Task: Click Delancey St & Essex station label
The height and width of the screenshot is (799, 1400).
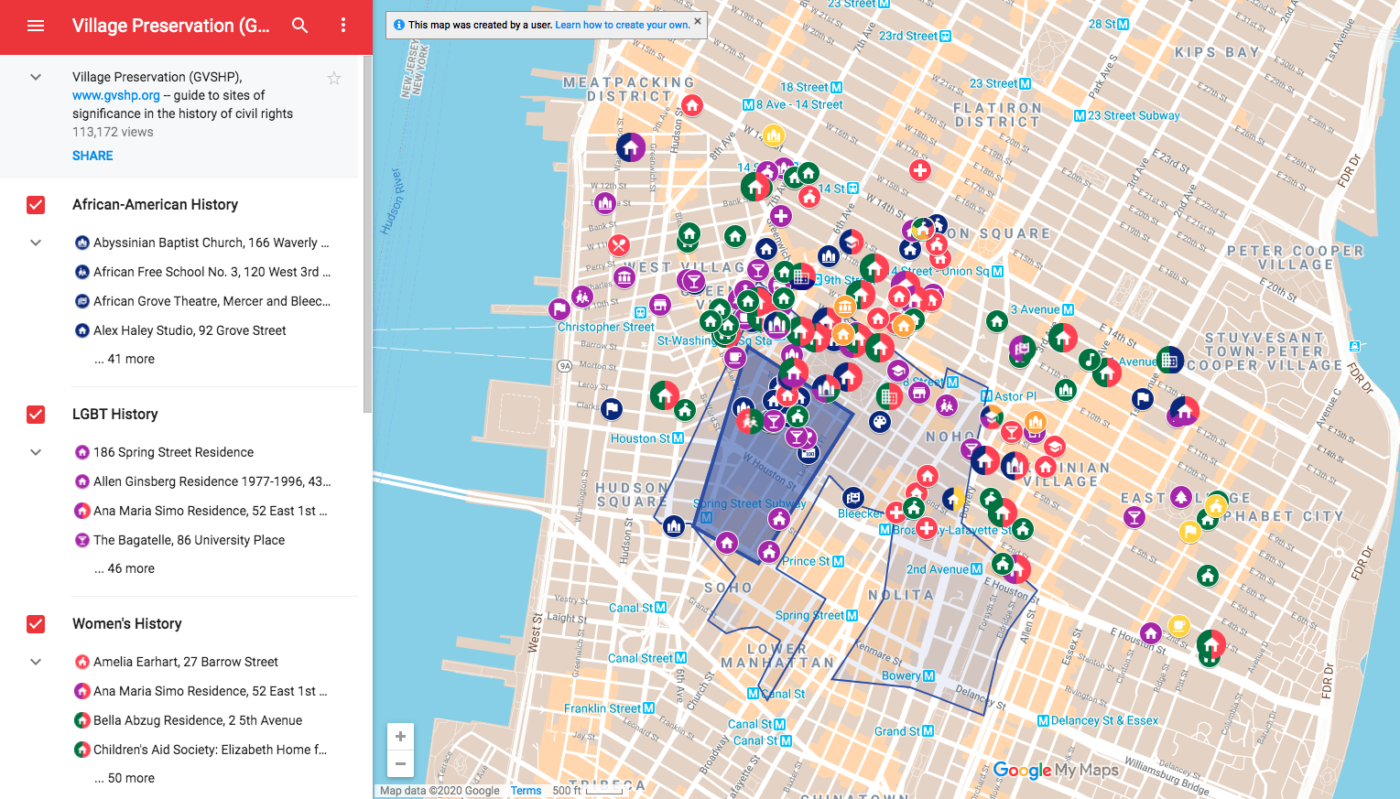Action: [1097, 720]
